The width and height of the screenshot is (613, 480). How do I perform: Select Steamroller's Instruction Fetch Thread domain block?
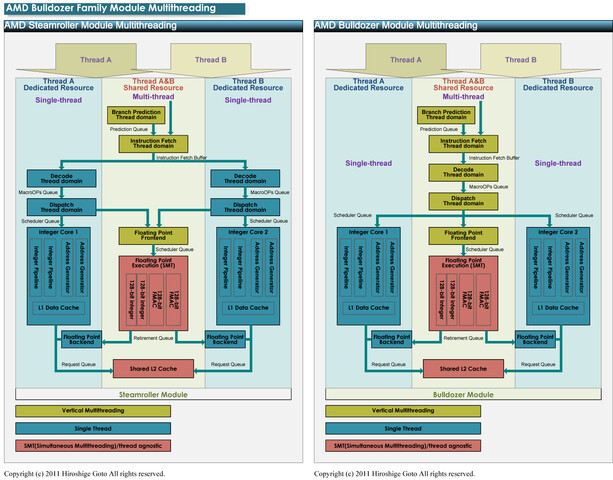[153, 143]
